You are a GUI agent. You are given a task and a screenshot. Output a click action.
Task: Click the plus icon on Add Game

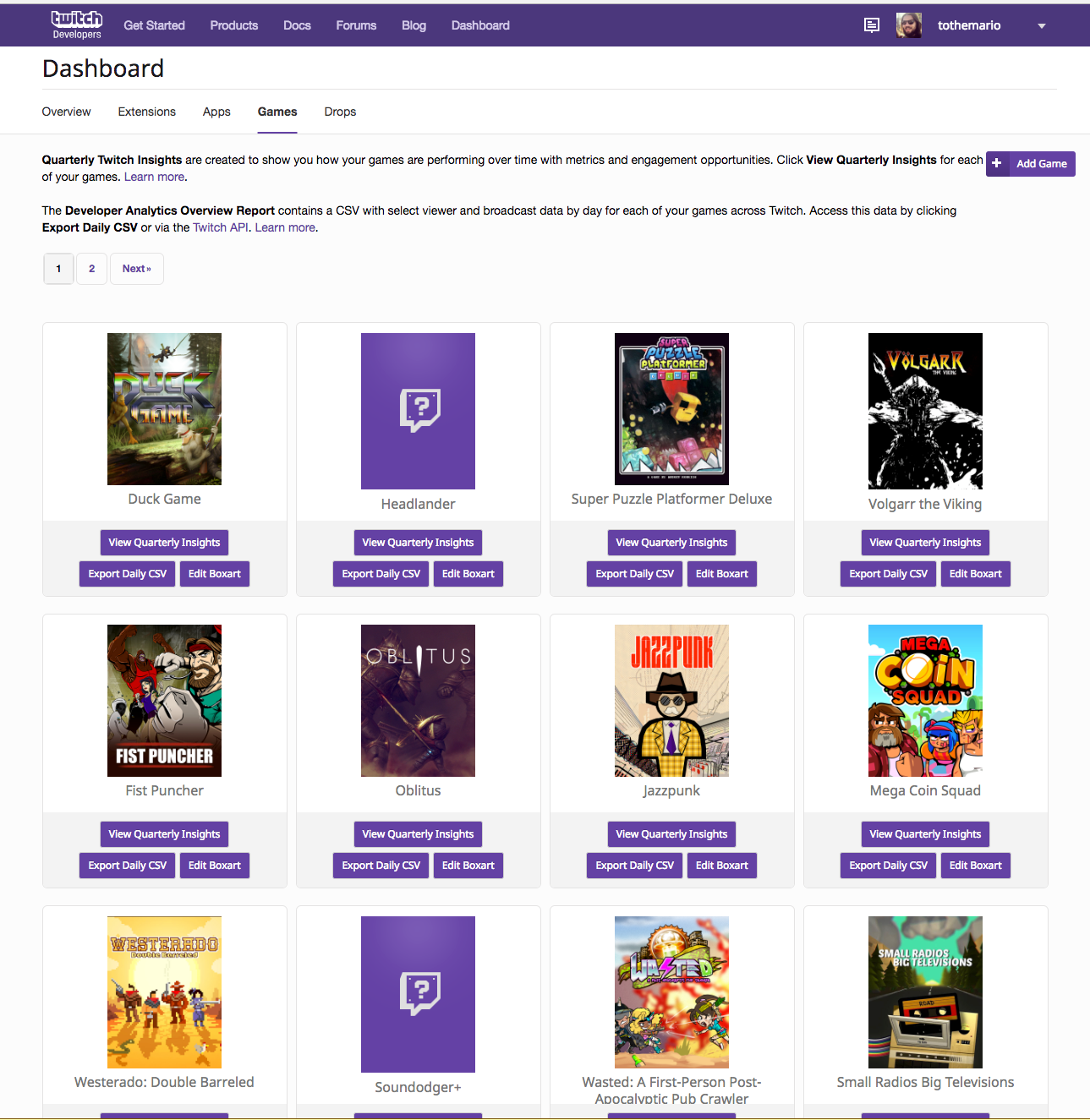[997, 164]
